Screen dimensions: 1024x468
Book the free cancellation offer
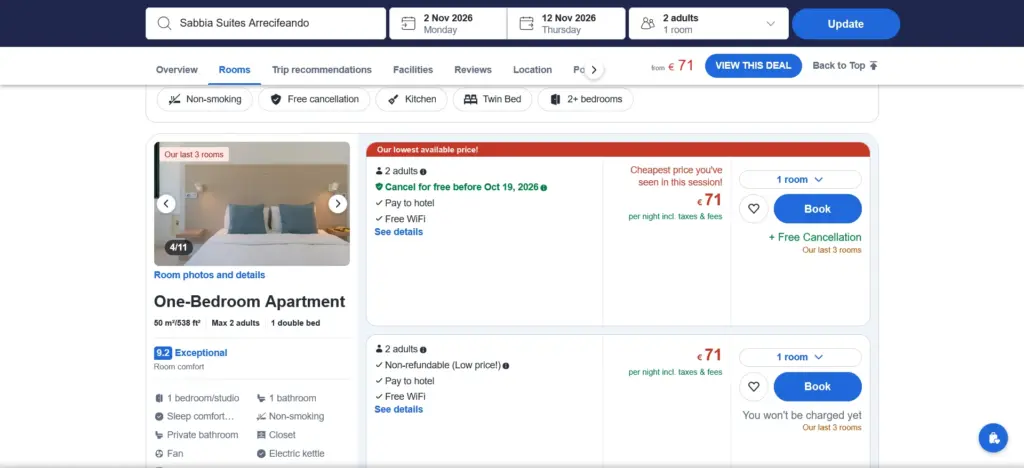pos(818,209)
